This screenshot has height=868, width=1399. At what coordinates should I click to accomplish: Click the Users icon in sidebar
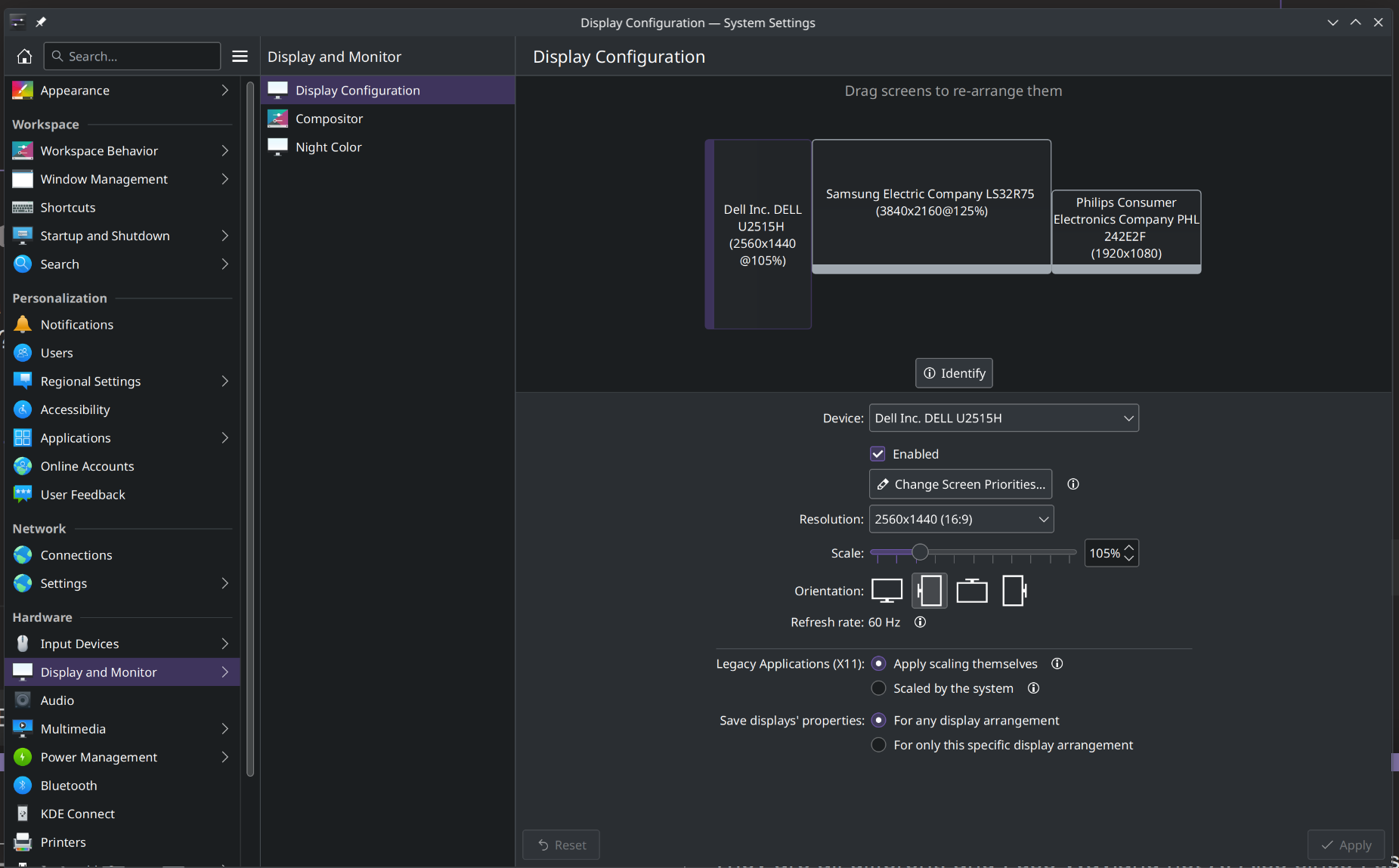(x=23, y=353)
